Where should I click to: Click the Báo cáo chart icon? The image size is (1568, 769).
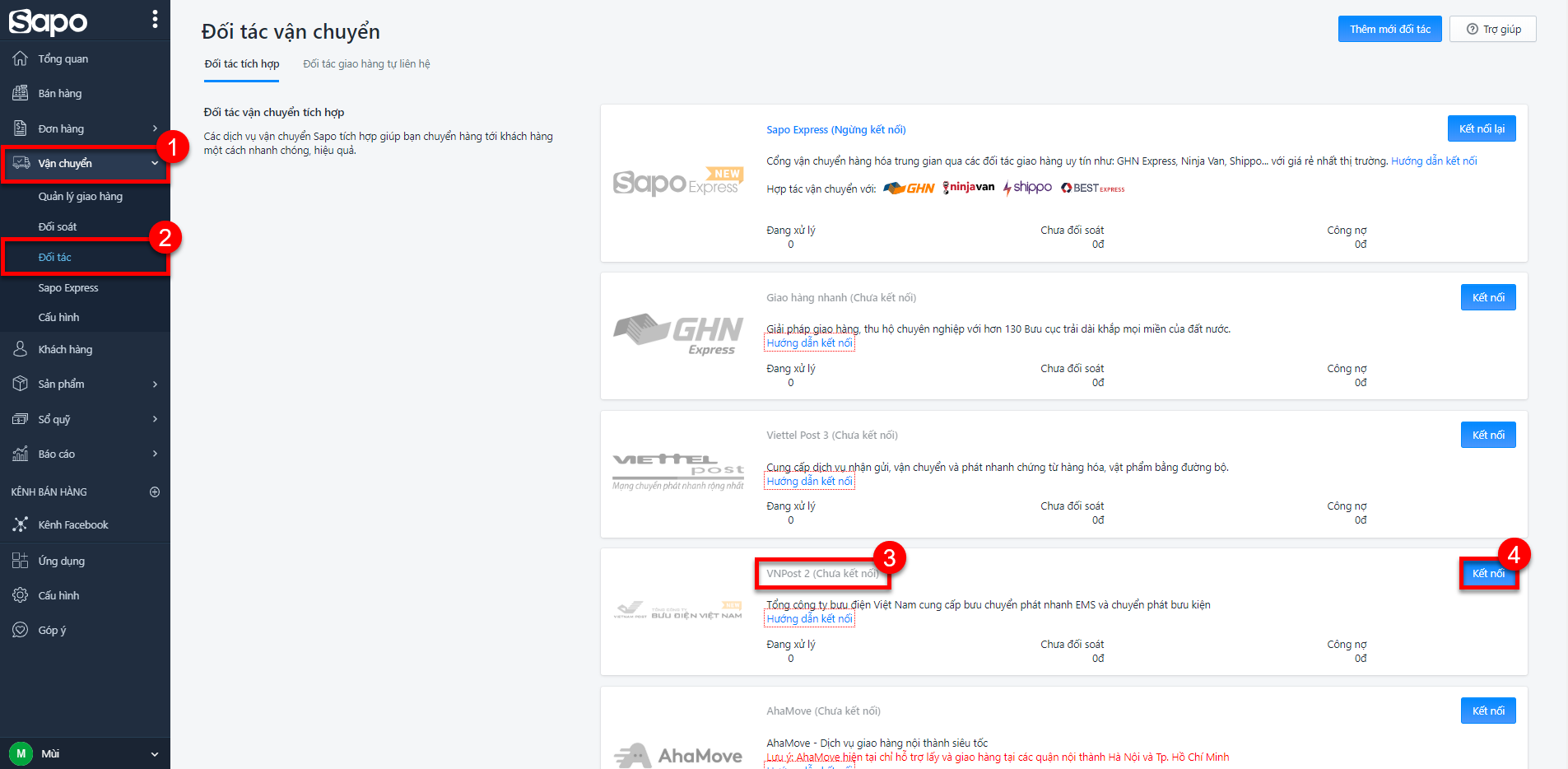click(21, 454)
